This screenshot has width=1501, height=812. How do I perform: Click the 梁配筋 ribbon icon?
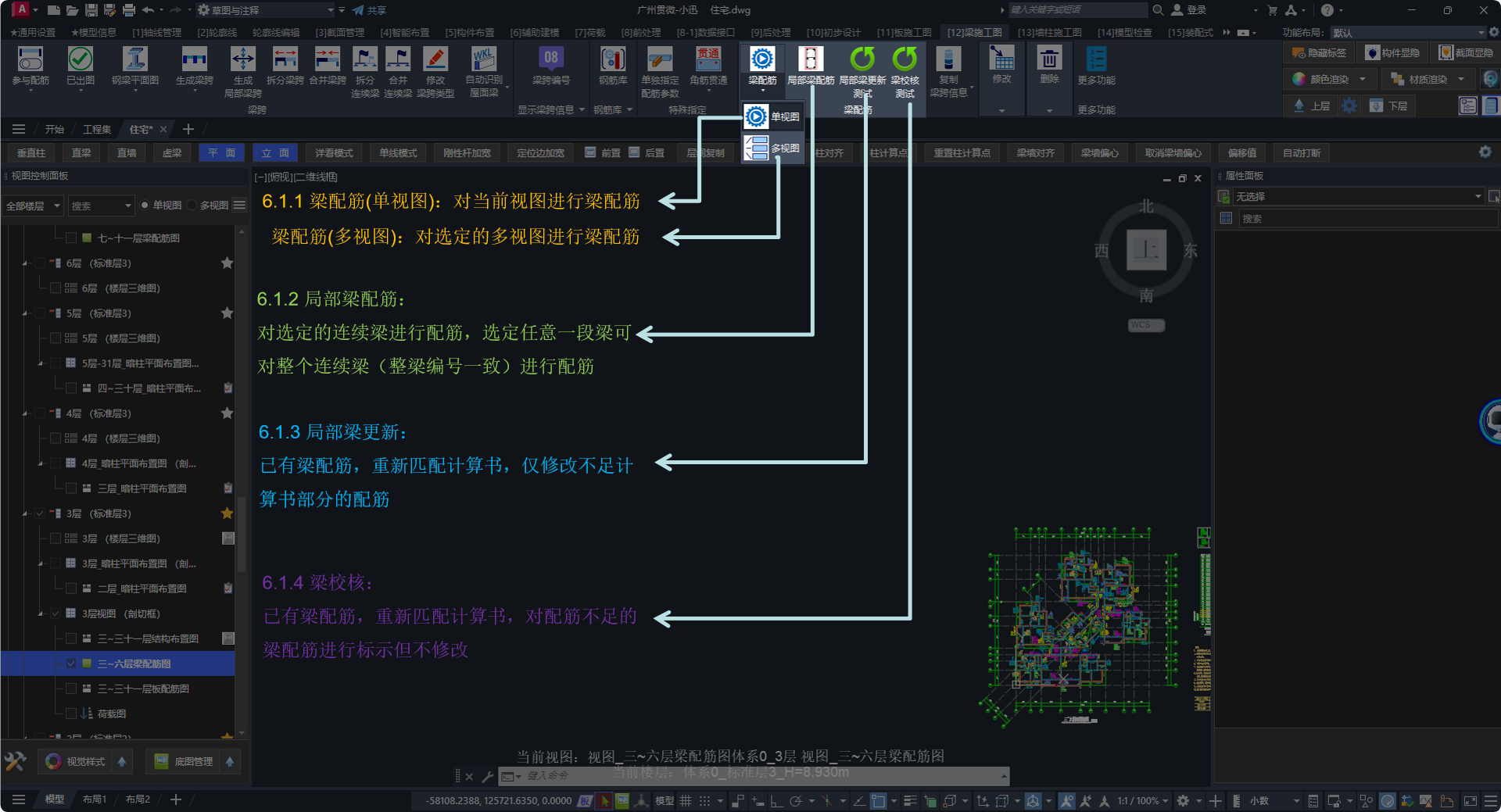[x=761, y=60]
